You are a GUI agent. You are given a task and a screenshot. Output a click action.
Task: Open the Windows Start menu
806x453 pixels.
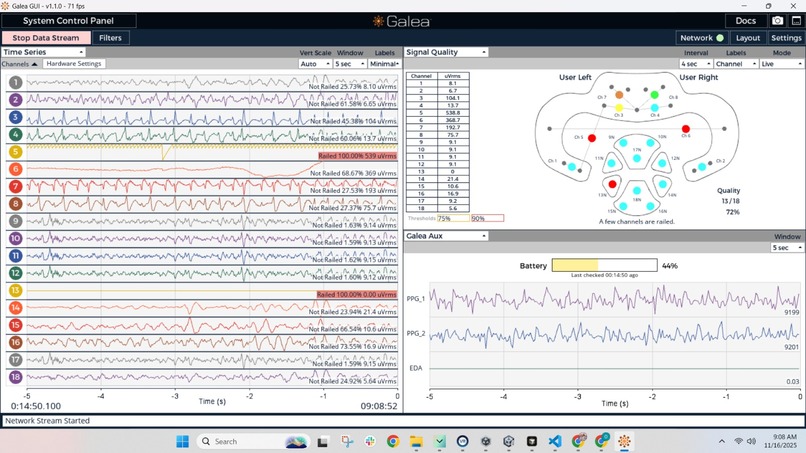tap(182, 441)
